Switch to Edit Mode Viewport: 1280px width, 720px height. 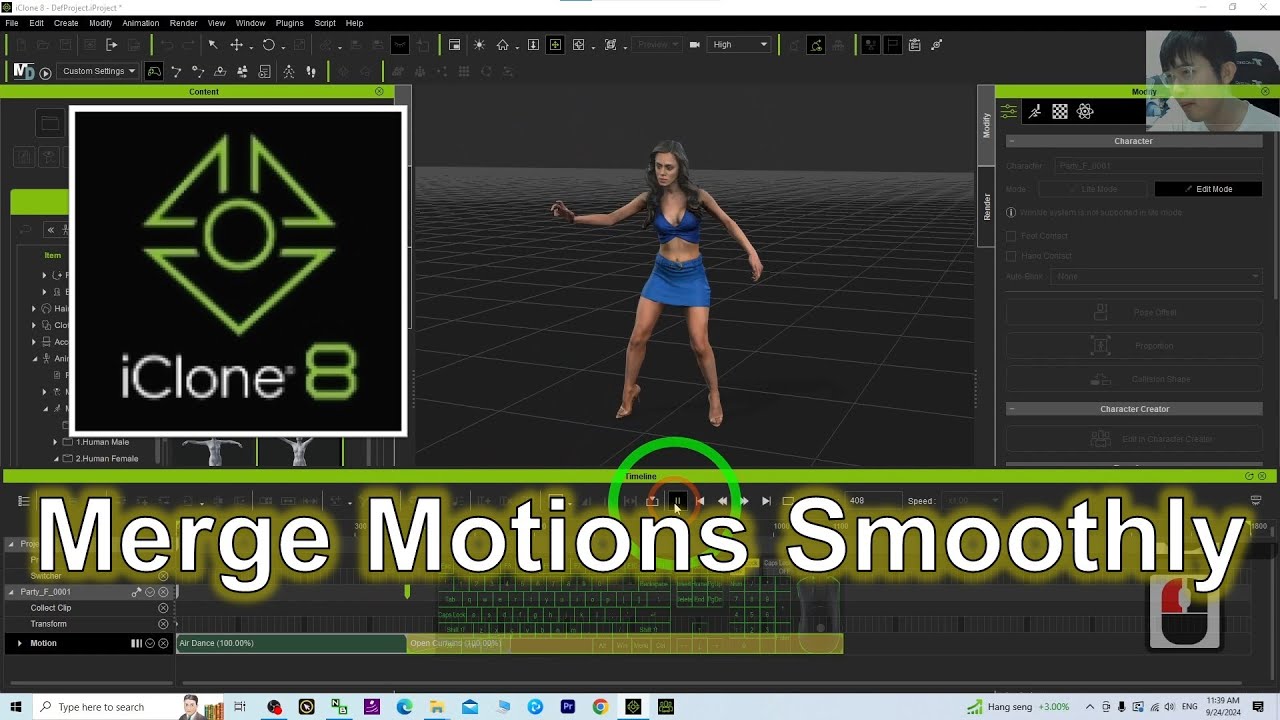click(x=1208, y=189)
